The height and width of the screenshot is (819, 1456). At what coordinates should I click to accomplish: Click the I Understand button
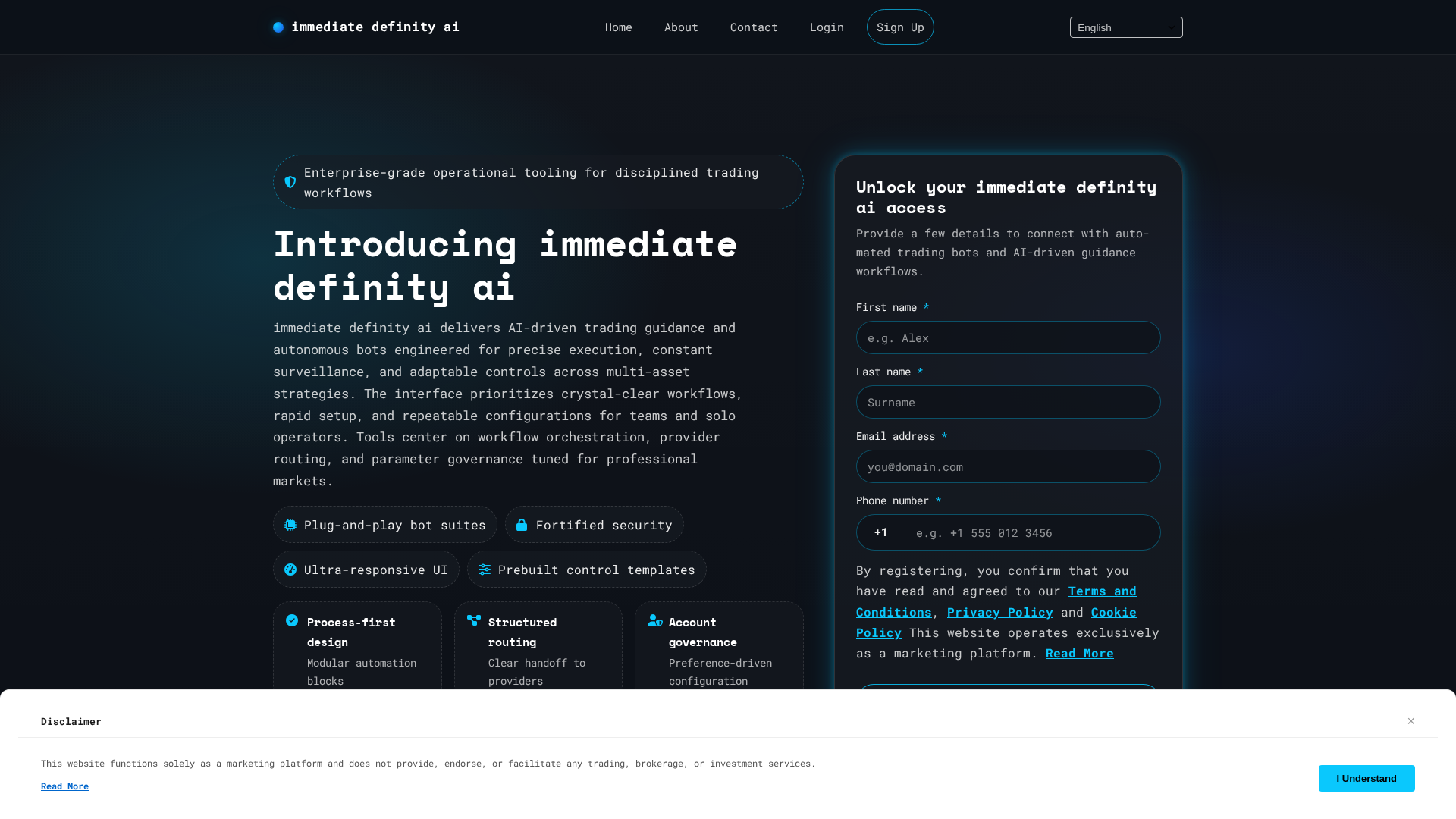click(x=1367, y=778)
